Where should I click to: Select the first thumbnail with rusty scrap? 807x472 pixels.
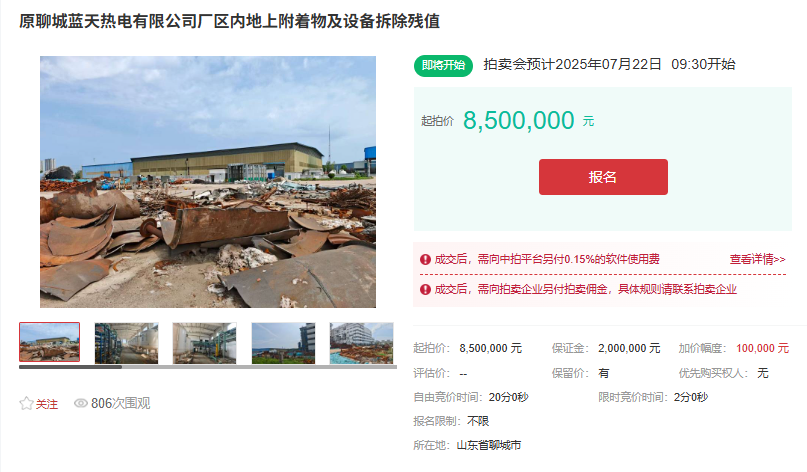coord(49,342)
